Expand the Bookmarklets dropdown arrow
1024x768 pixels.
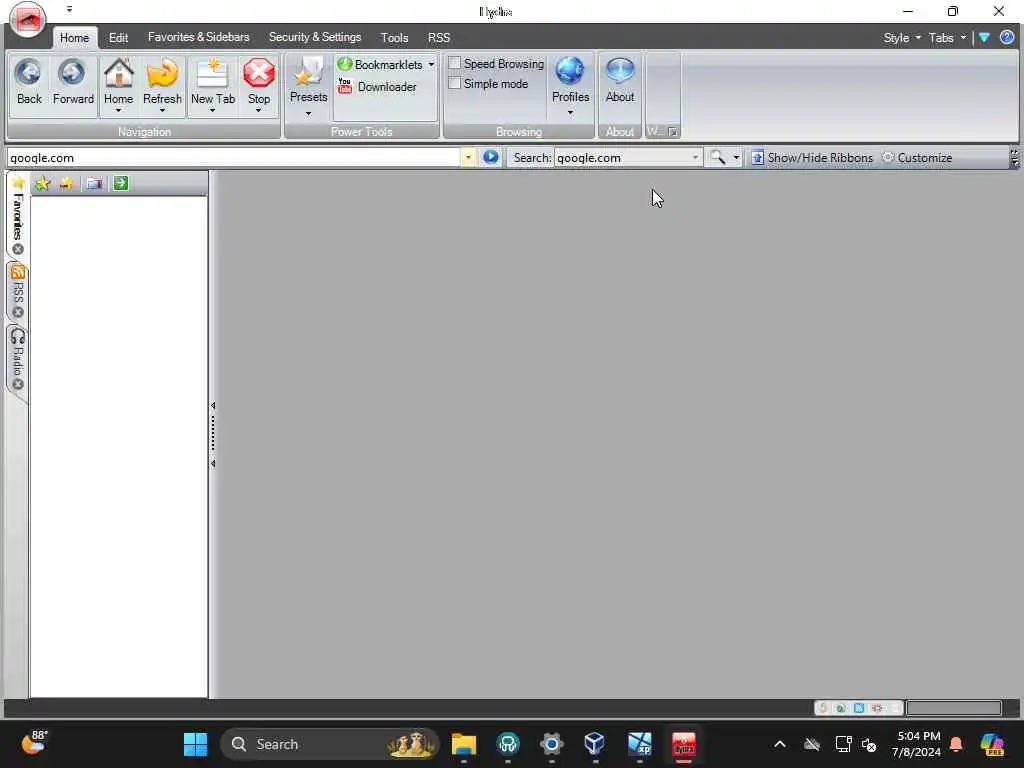point(431,65)
